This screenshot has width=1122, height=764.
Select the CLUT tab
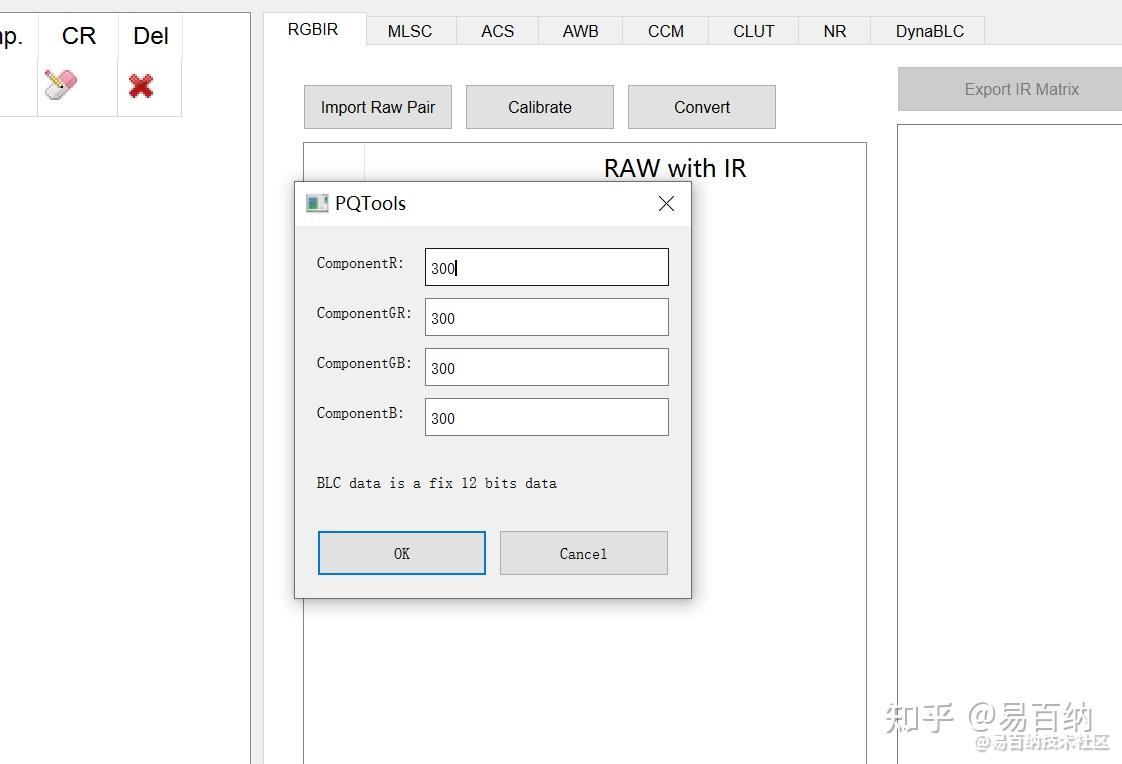click(752, 31)
